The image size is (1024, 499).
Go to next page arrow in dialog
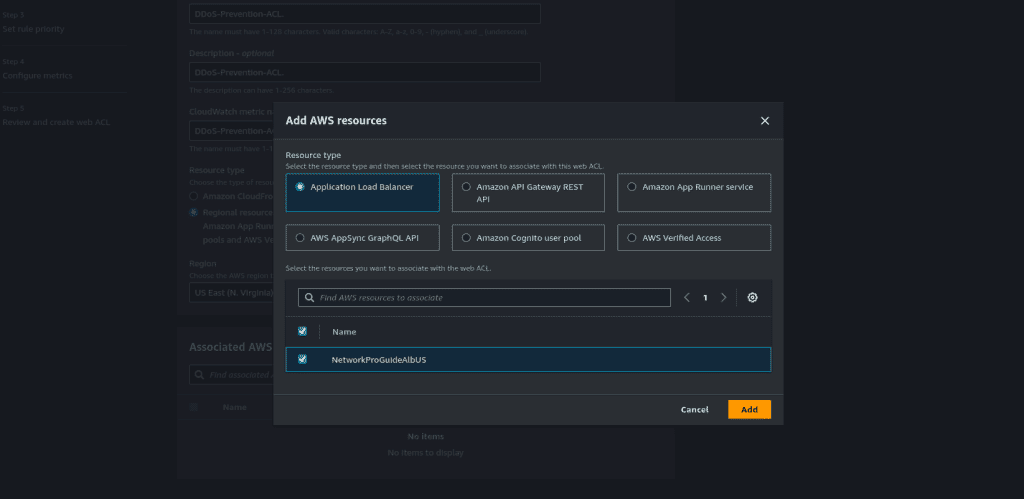point(724,297)
